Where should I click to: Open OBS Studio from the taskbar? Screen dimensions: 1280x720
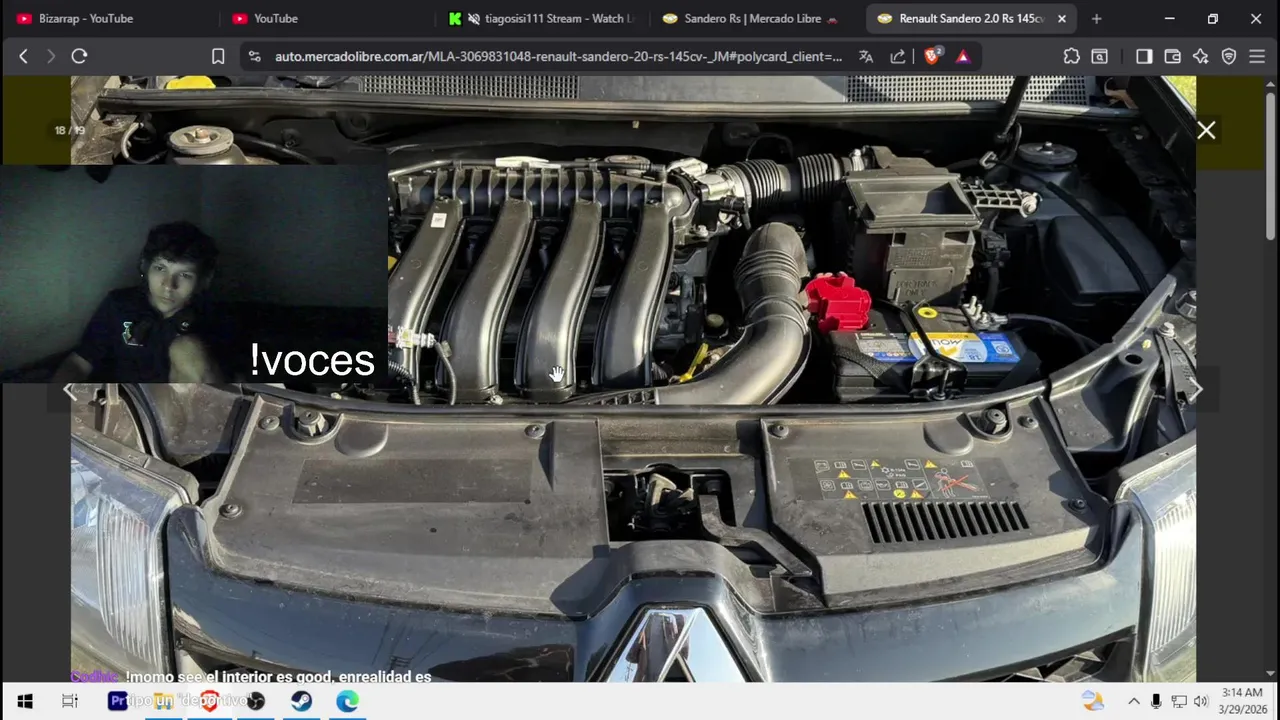point(256,701)
